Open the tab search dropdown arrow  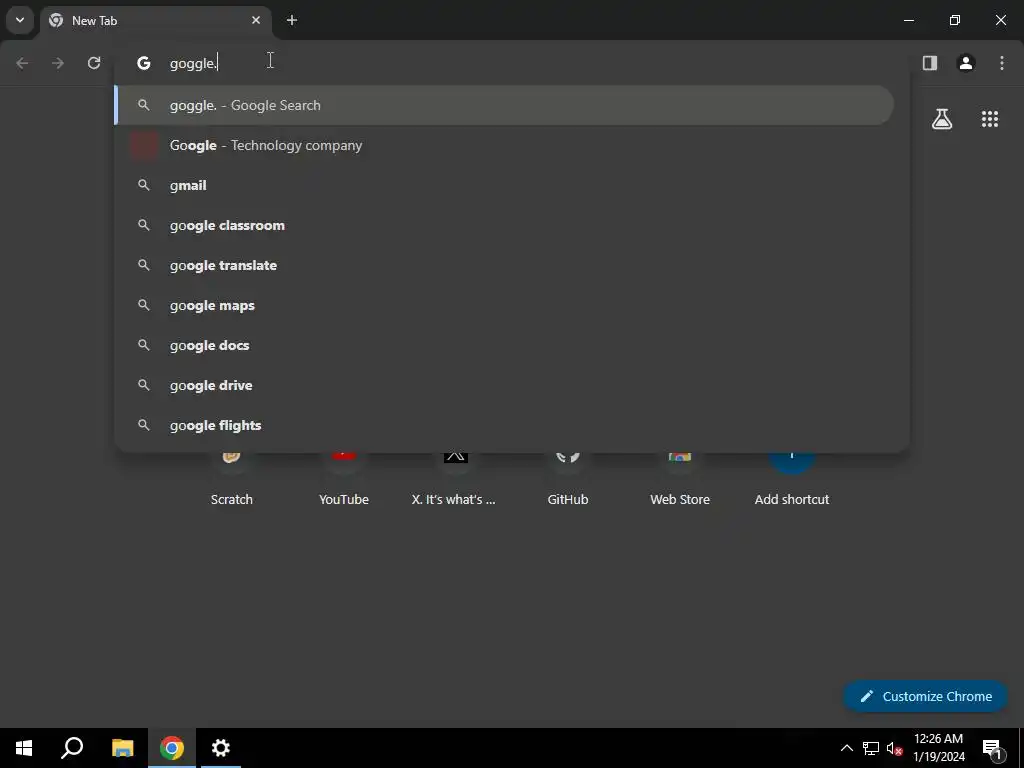(x=20, y=20)
